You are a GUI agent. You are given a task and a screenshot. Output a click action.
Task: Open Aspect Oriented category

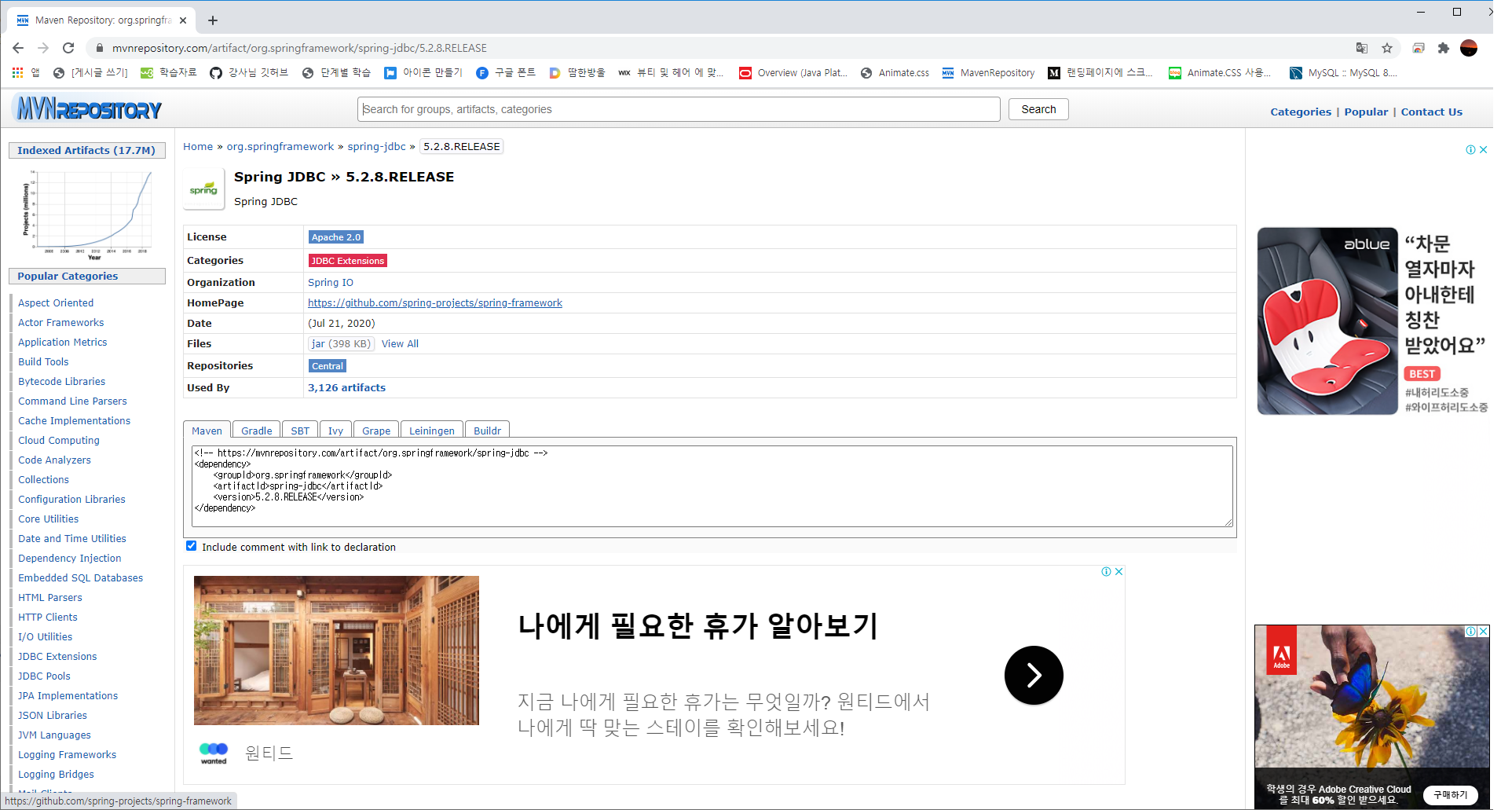click(56, 302)
